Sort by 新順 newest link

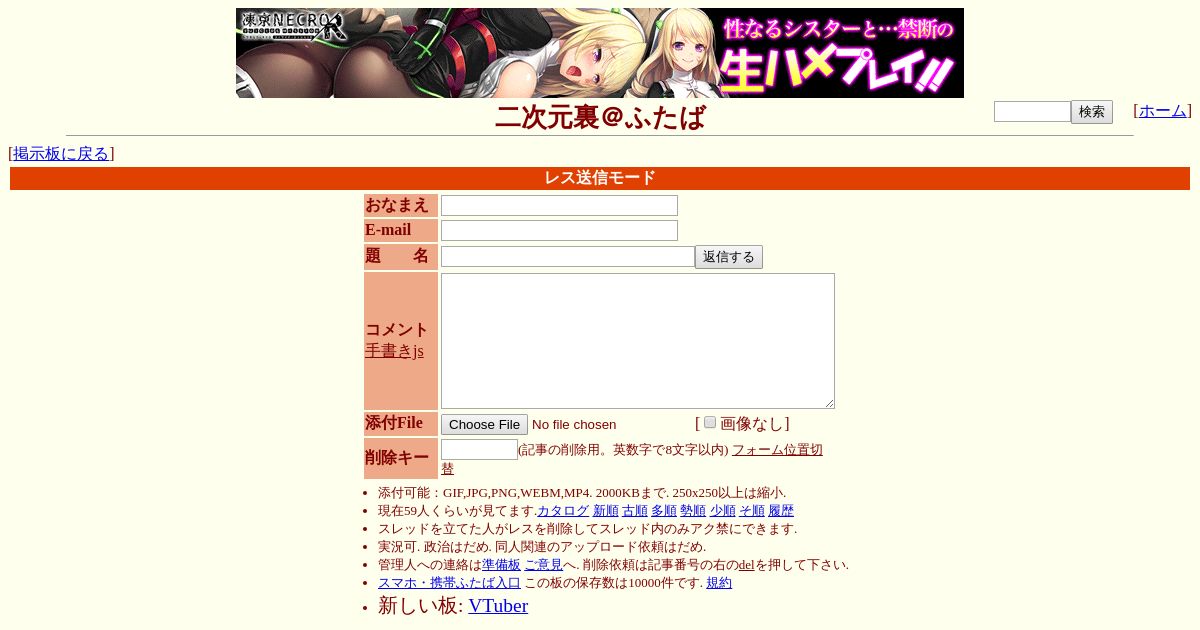click(606, 511)
